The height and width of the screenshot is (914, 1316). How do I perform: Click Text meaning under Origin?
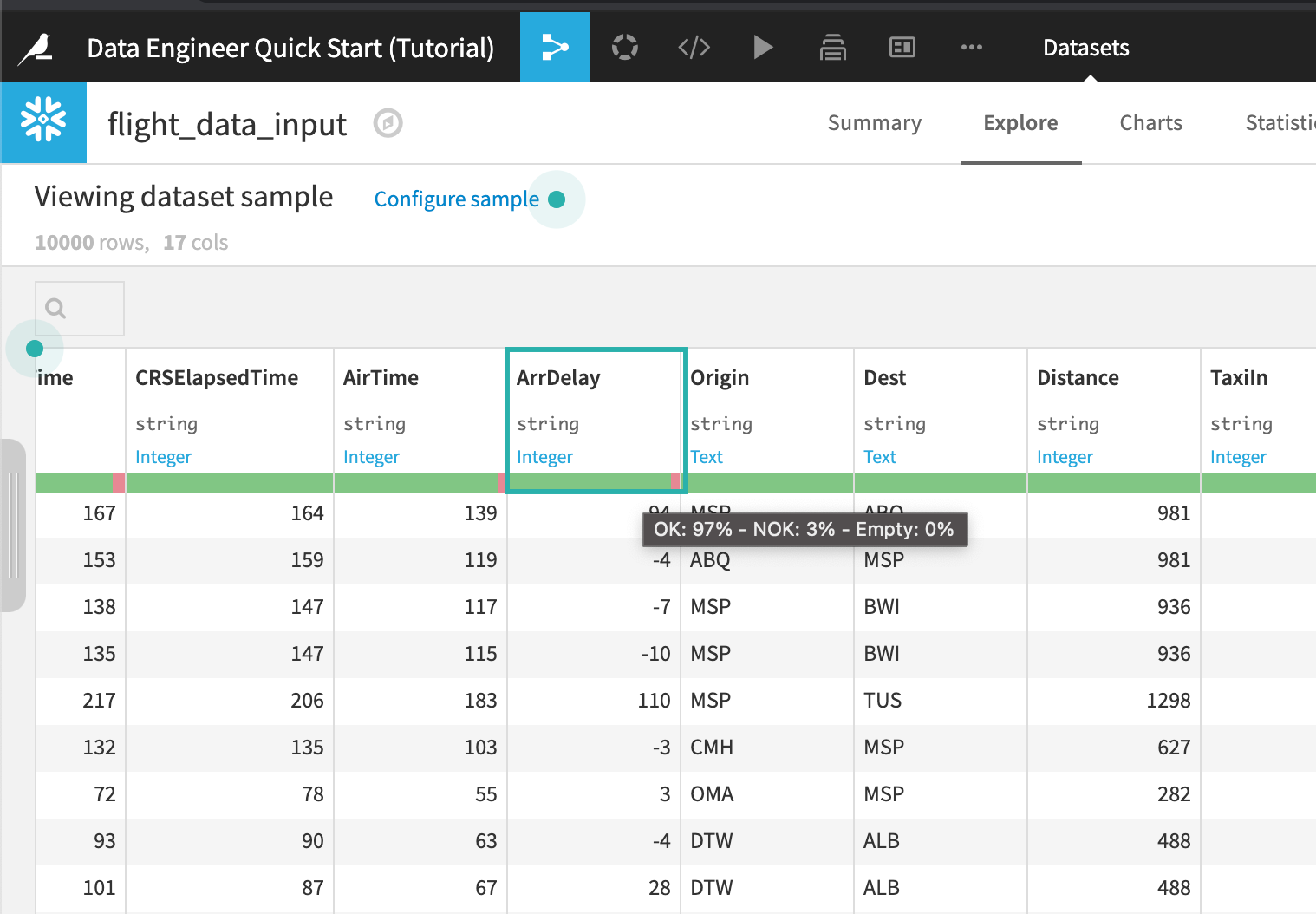tap(707, 457)
